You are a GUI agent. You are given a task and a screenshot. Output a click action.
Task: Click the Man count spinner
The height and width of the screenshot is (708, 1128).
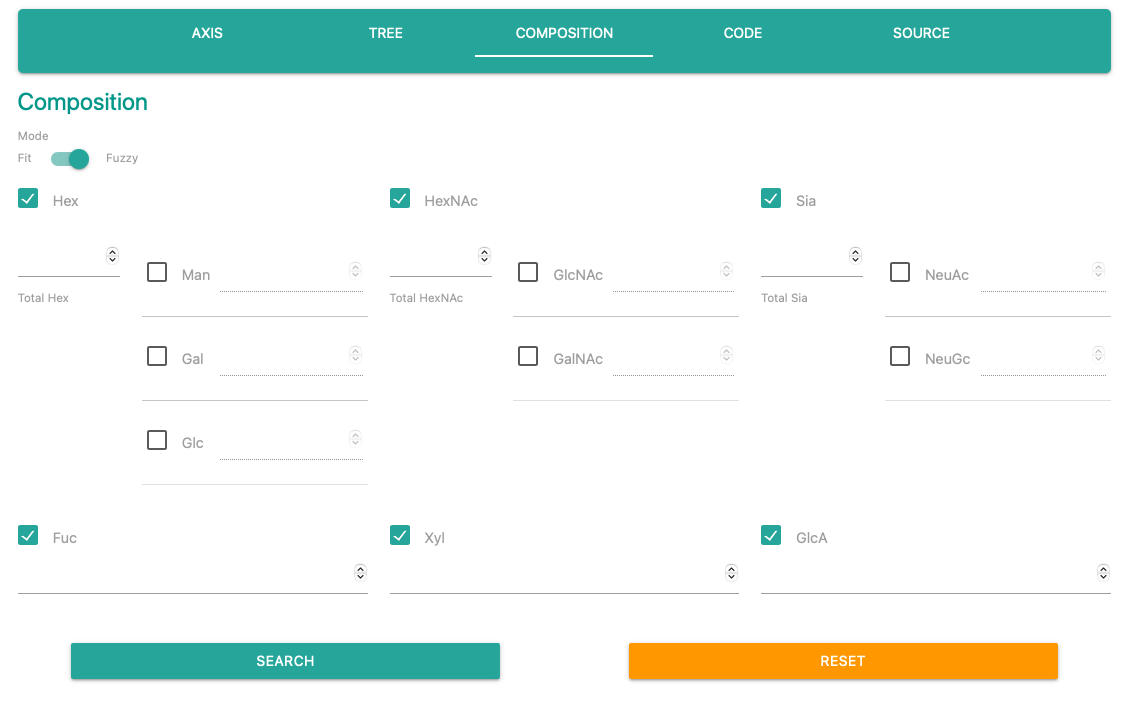(355, 270)
